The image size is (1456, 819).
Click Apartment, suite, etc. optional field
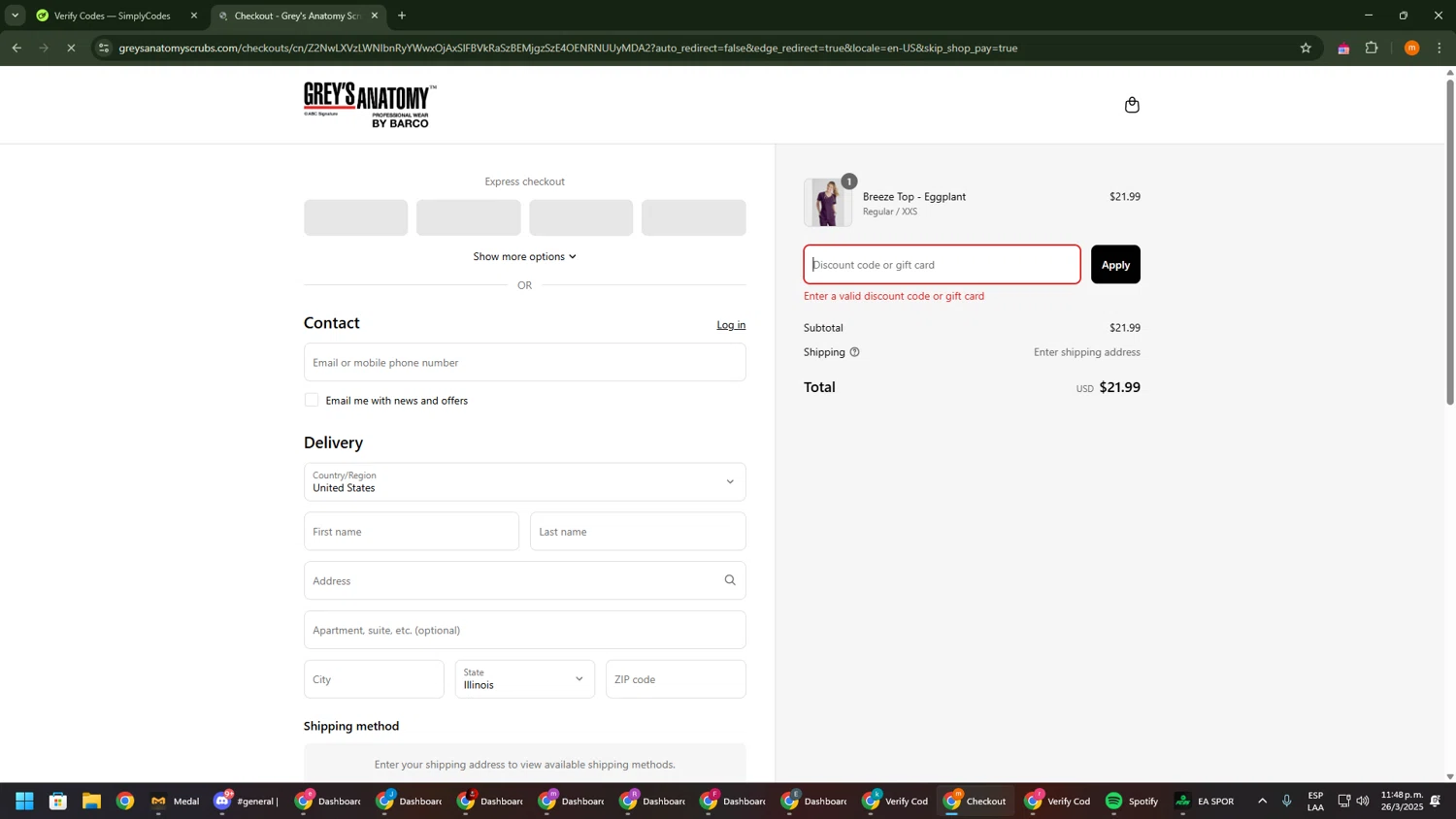pos(524,630)
